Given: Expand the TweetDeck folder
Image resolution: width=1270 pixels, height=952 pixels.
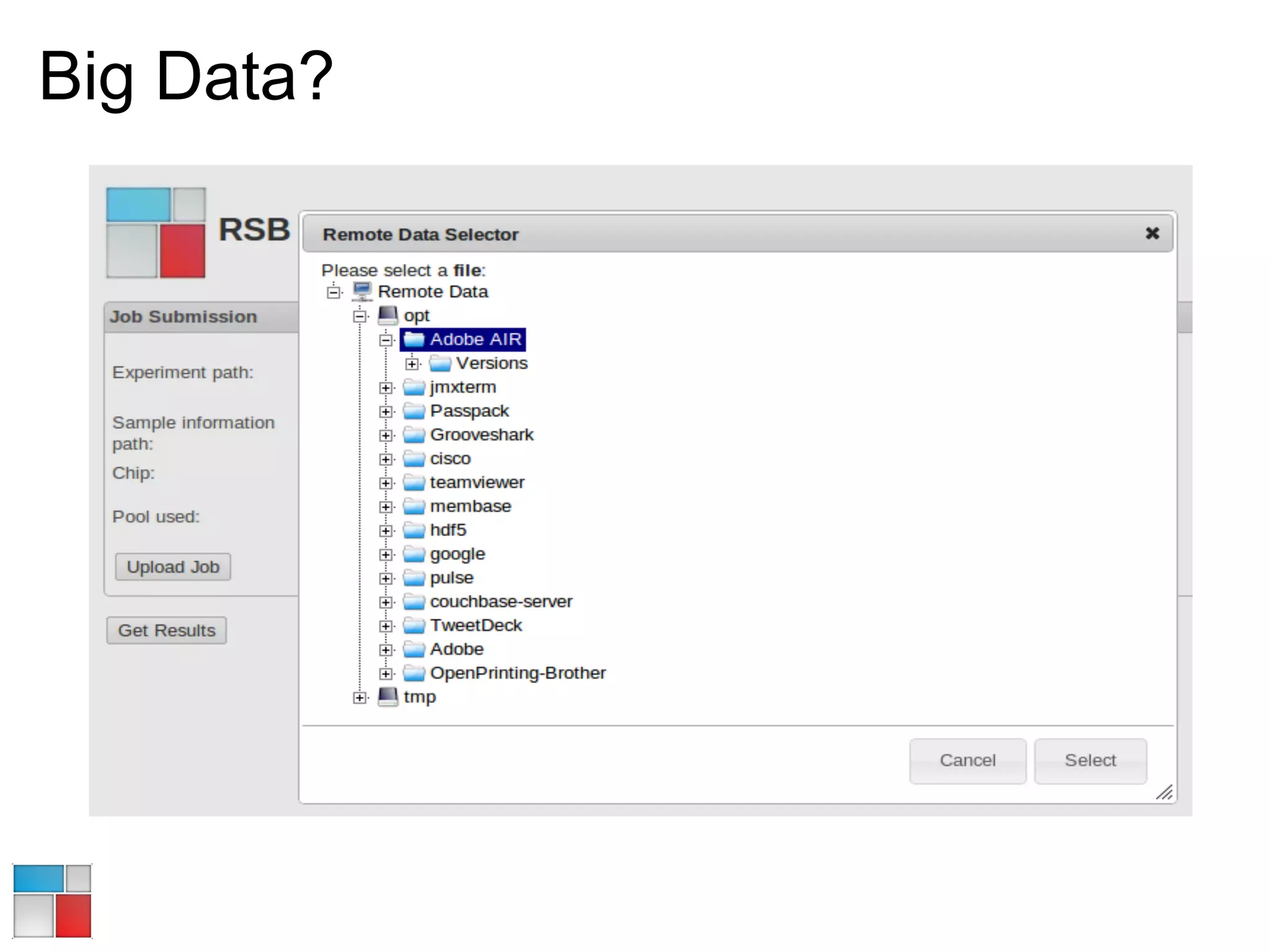Looking at the screenshot, I should 386,626.
